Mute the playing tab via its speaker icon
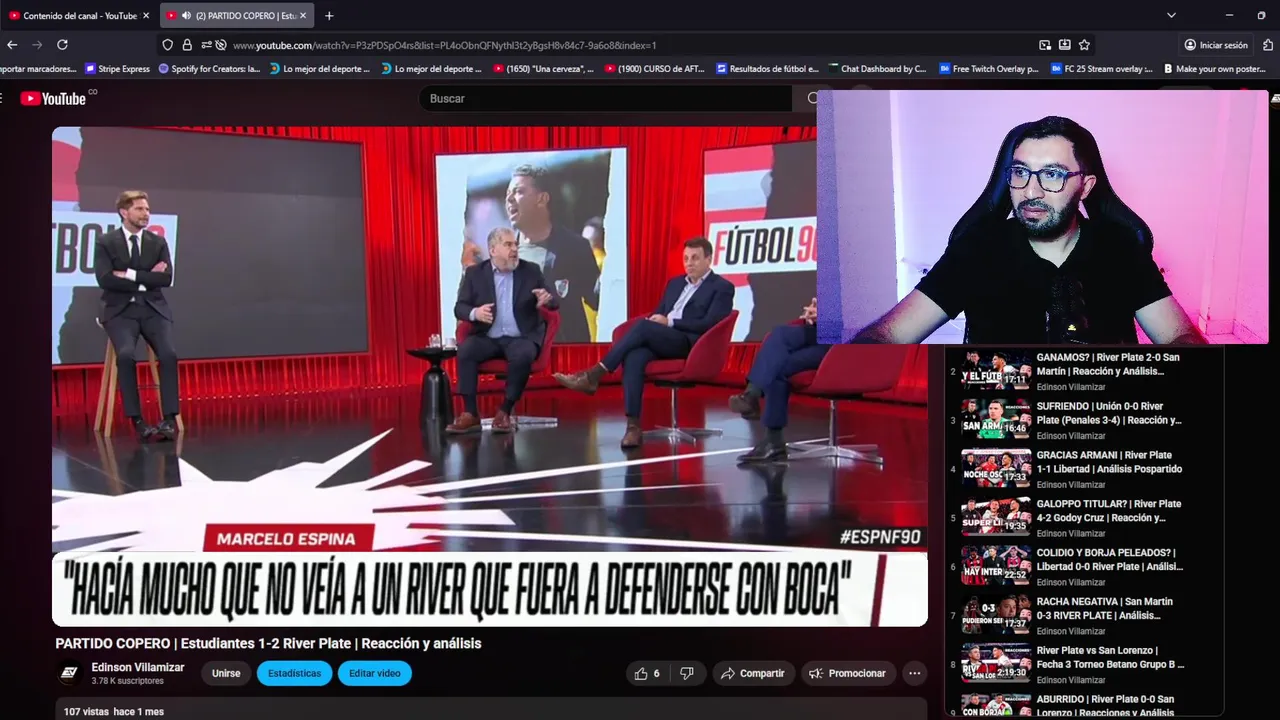The image size is (1280, 720). click(186, 16)
